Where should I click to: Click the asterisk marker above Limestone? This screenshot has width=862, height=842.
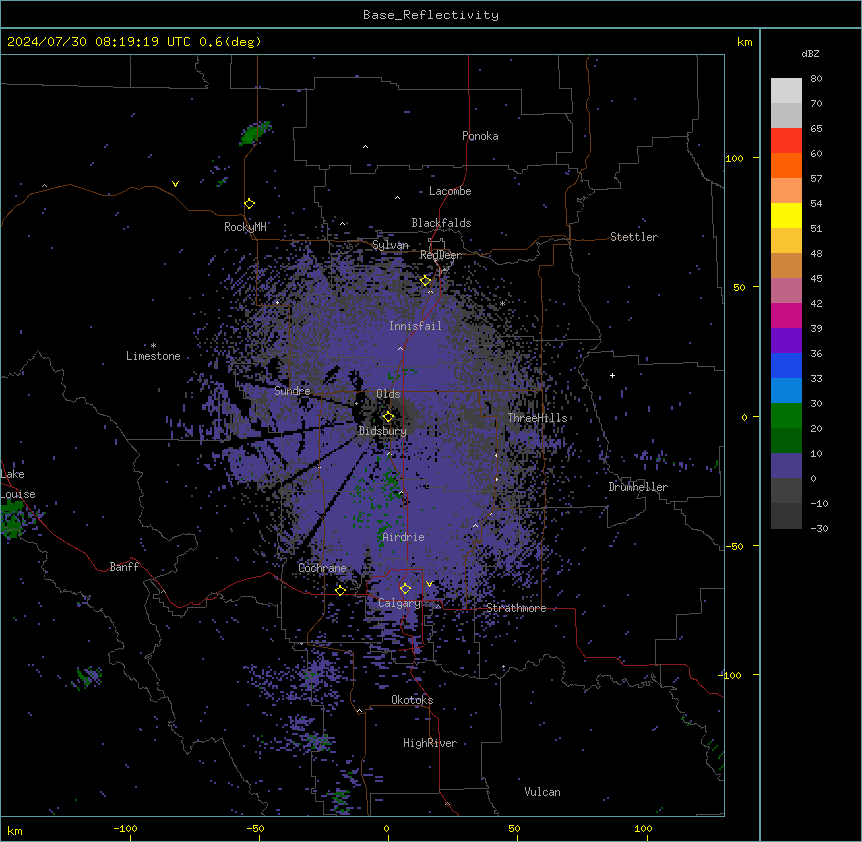click(x=153, y=346)
